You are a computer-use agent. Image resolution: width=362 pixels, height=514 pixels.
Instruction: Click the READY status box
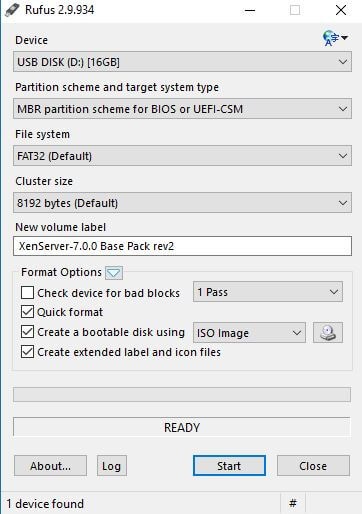coord(182,427)
